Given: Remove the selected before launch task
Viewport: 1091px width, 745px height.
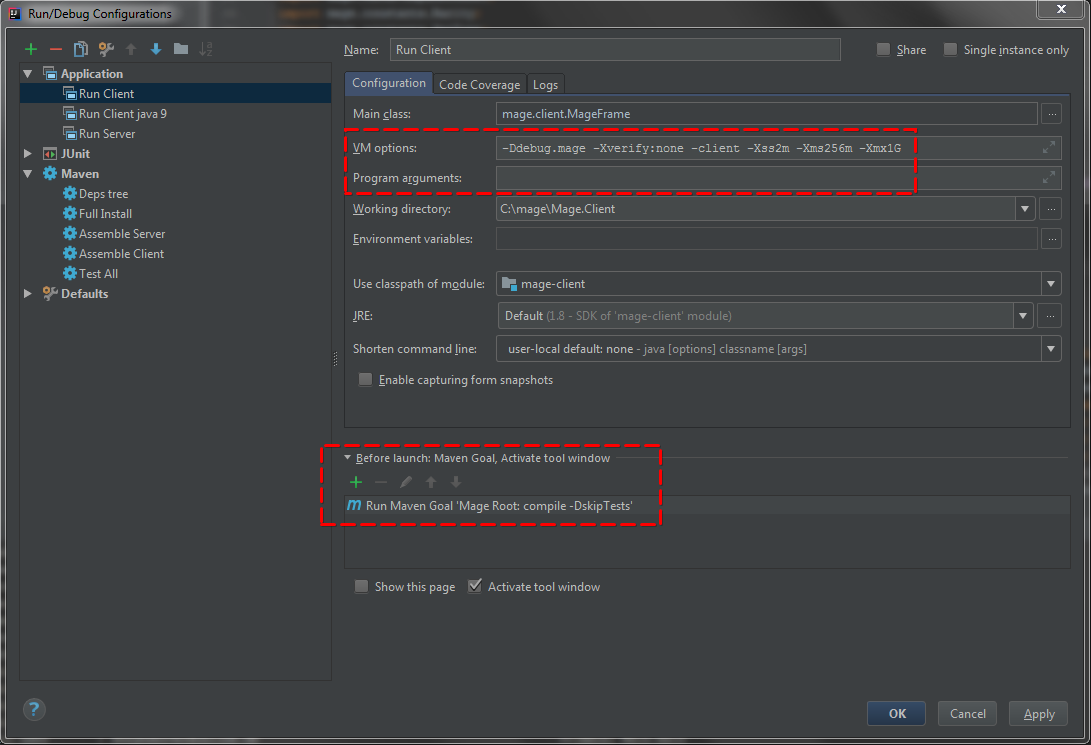Looking at the screenshot, I should click(x=381, y=482).
